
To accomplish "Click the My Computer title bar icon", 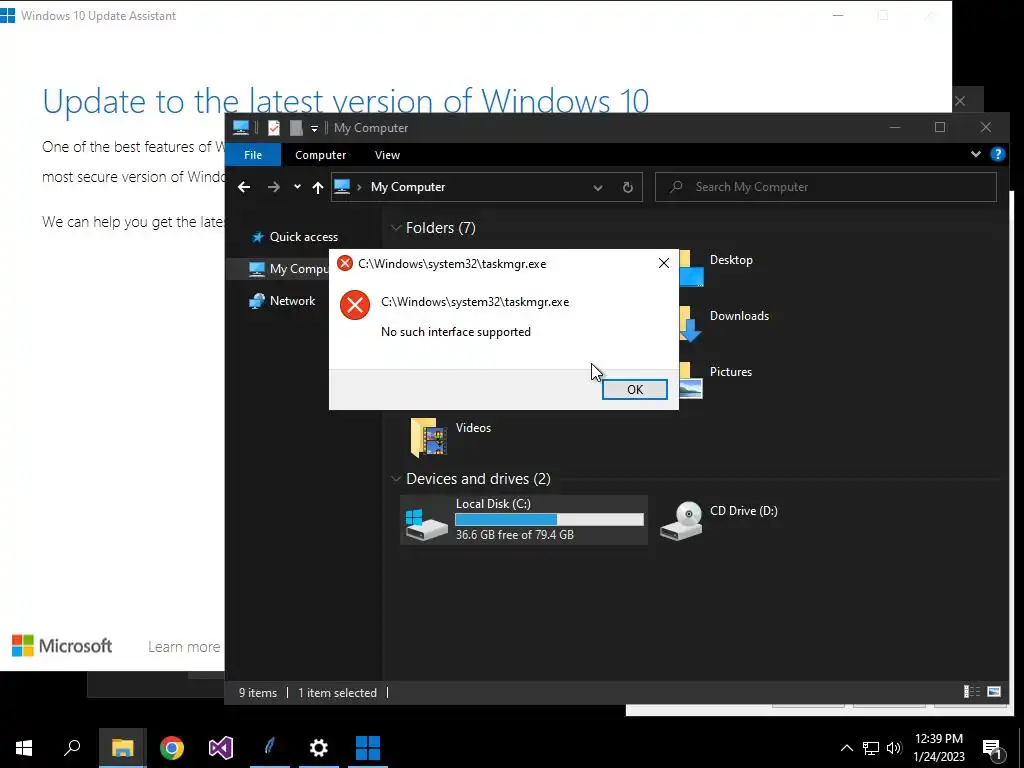I will click(x=241, y=127).
